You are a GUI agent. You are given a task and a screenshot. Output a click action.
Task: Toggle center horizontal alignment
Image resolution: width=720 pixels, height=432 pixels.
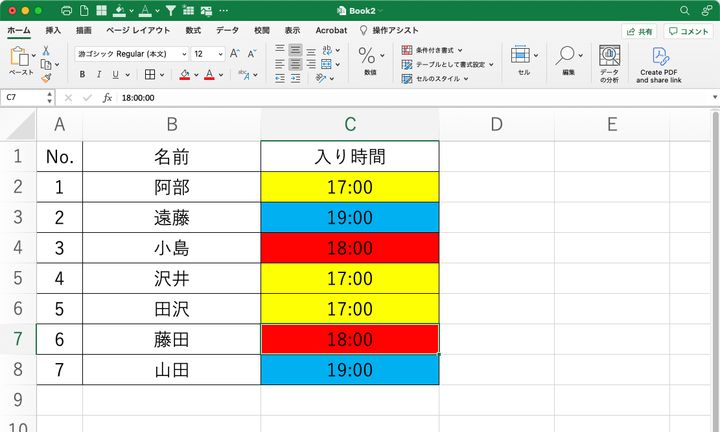(x=295, y=63)
